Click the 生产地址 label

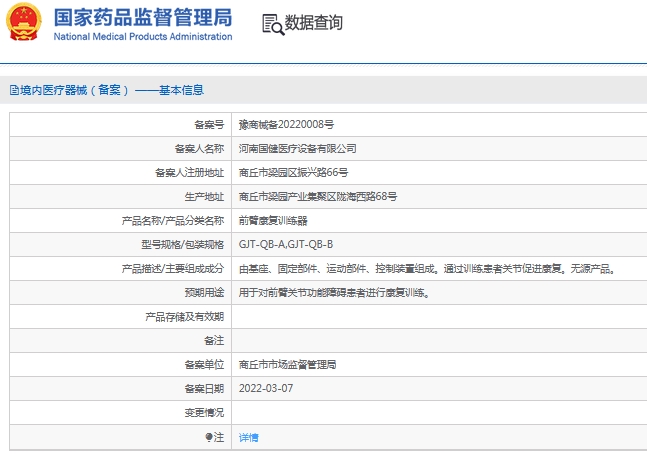click(204, 196)
